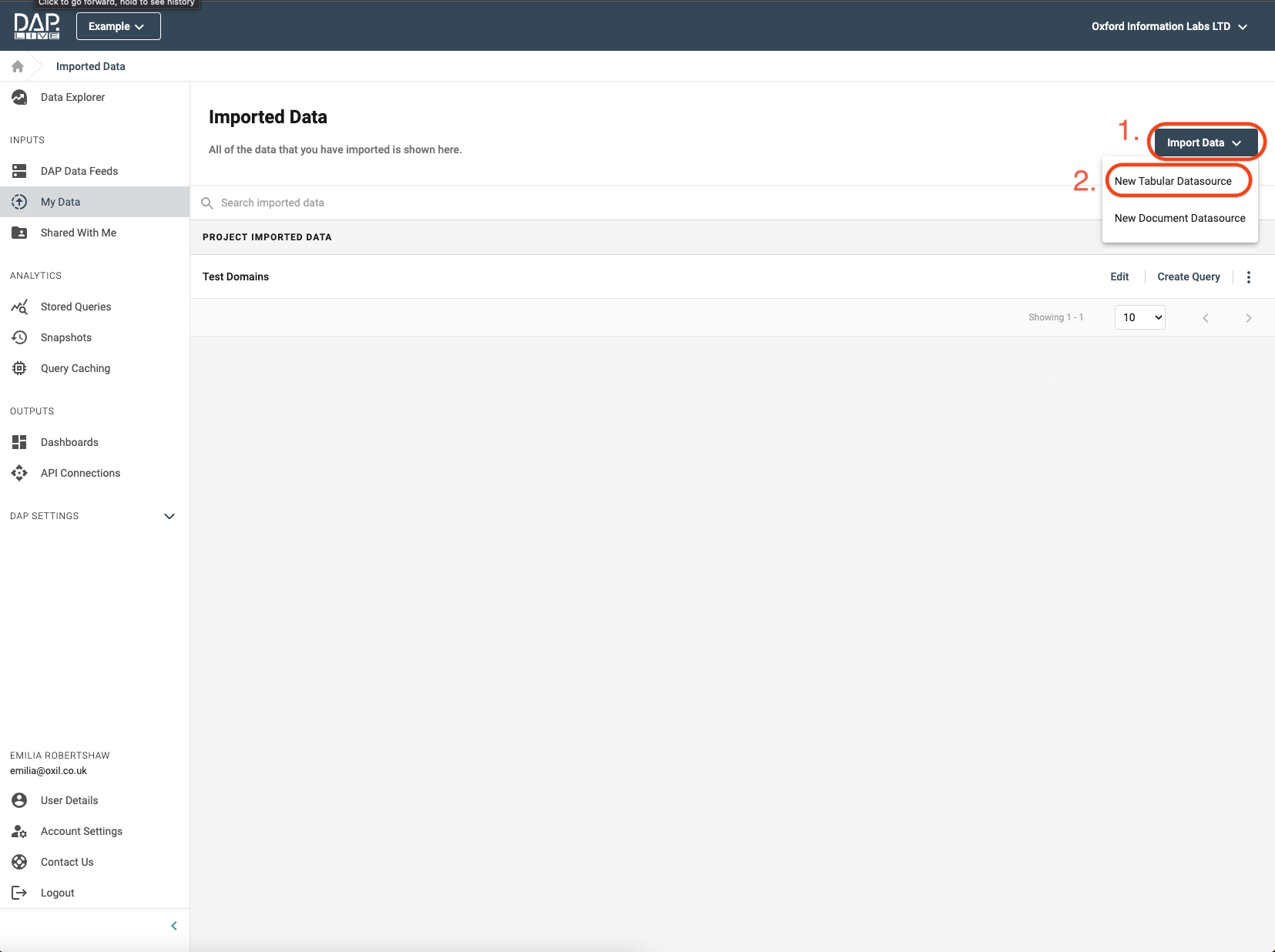Expand the Oxford Information Labs LTD account menu
The height and width of the screenshot is (952, 1275).
pyautogui.click(x=1169, y=26)
